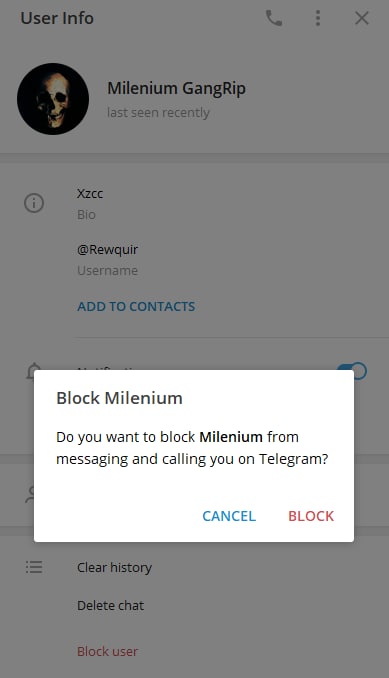Select the Clear history option

pos(115,567)
